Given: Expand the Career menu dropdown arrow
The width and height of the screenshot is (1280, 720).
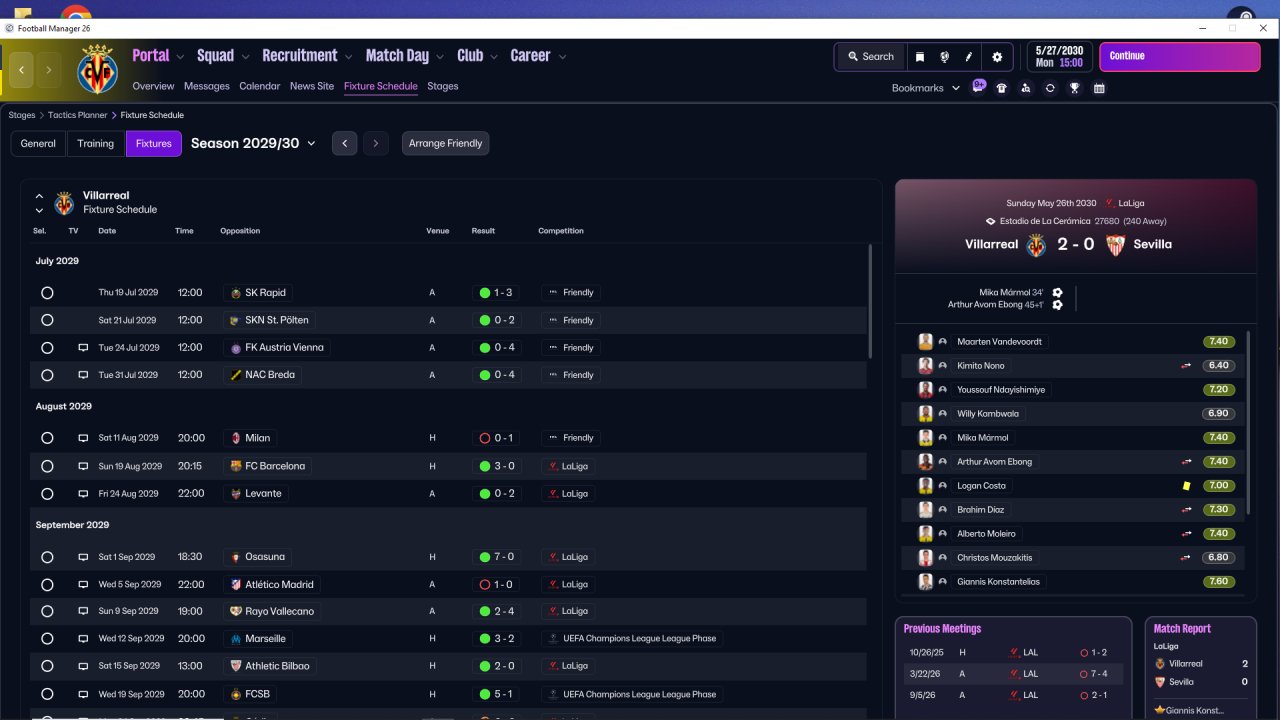Looking at the screenshot, I should pyautogui.click(x=562, y=57).
